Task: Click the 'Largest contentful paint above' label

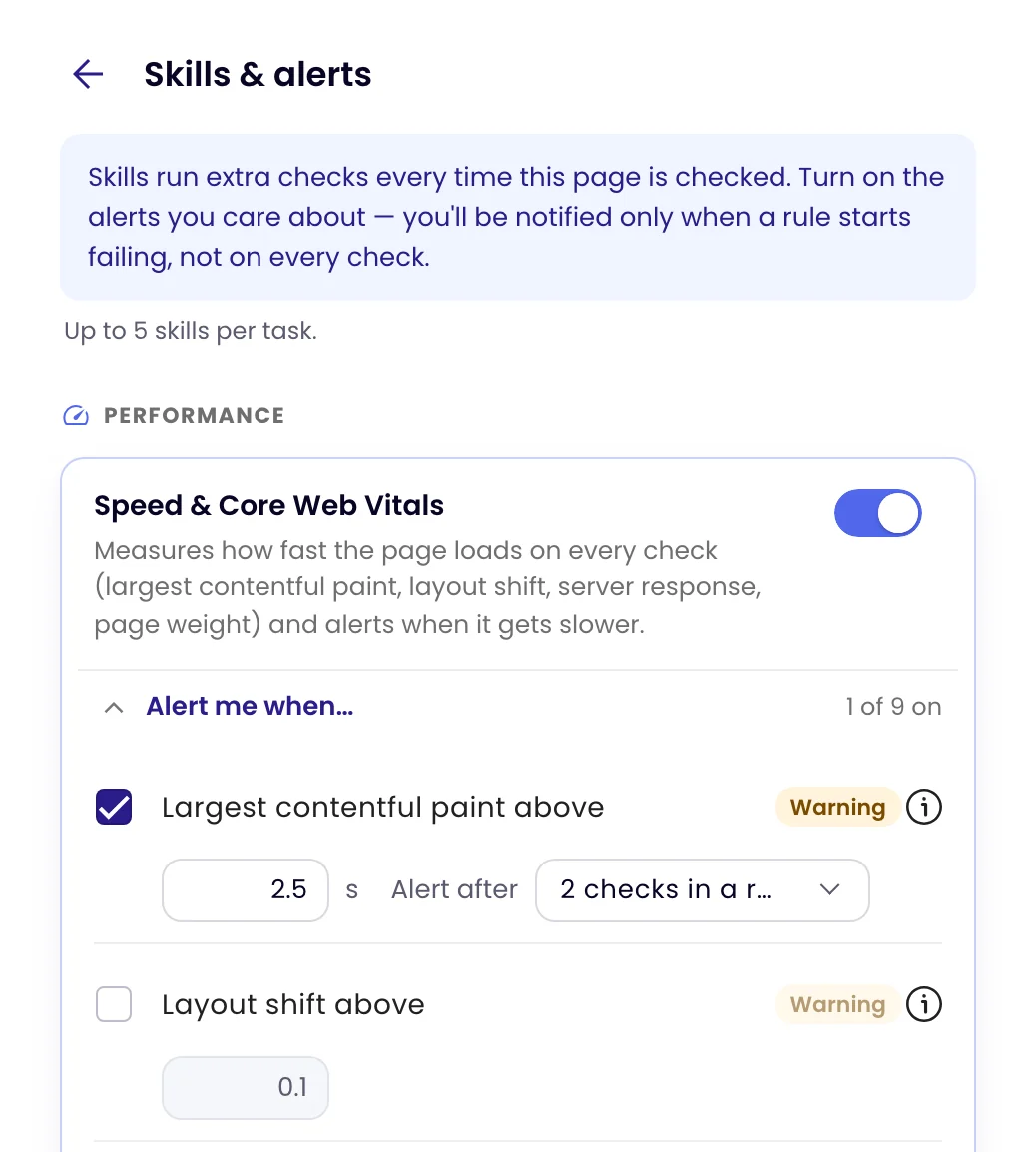Action: [383, 807]
